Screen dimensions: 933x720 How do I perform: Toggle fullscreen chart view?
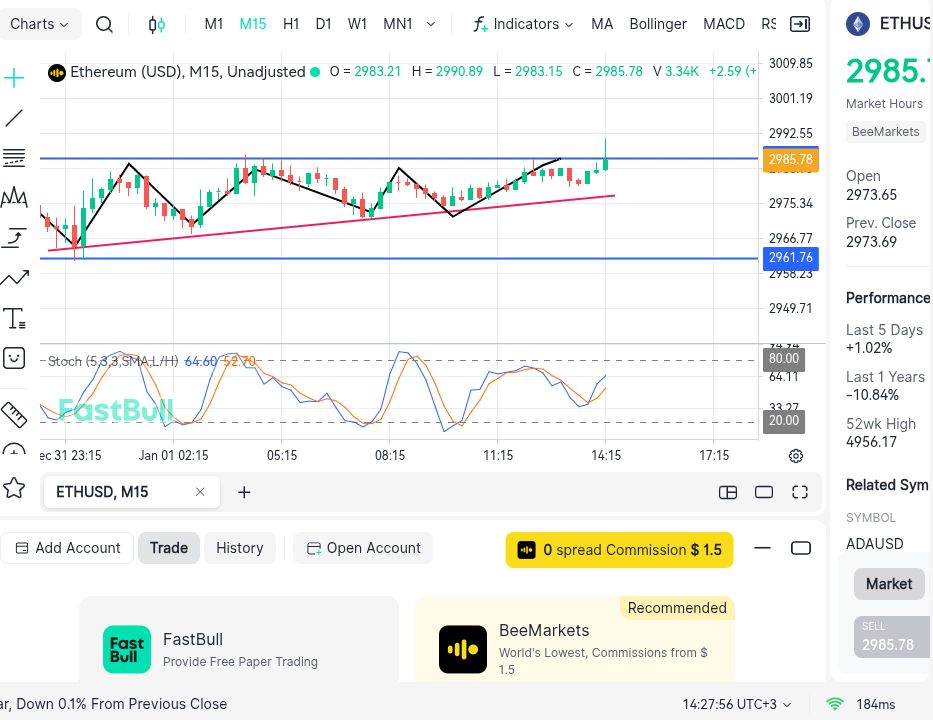coord(800,492)
